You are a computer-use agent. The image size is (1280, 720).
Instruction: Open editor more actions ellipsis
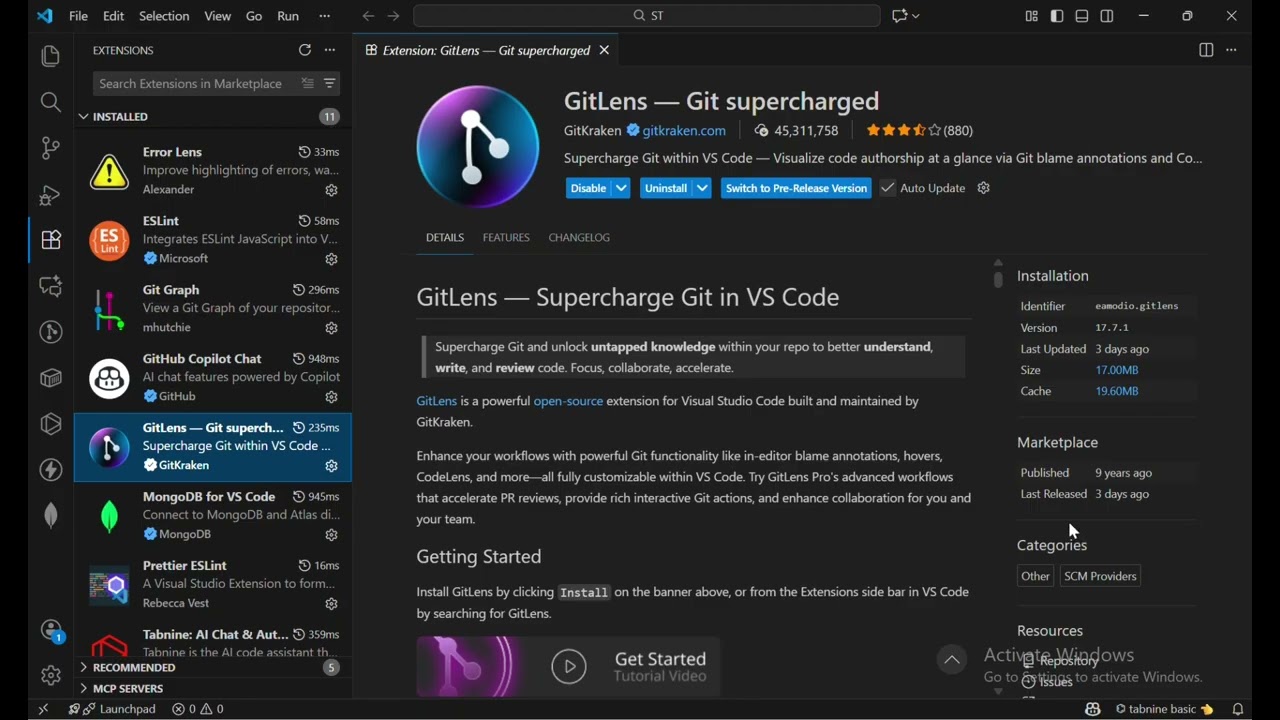click(x=1232, y=50)
